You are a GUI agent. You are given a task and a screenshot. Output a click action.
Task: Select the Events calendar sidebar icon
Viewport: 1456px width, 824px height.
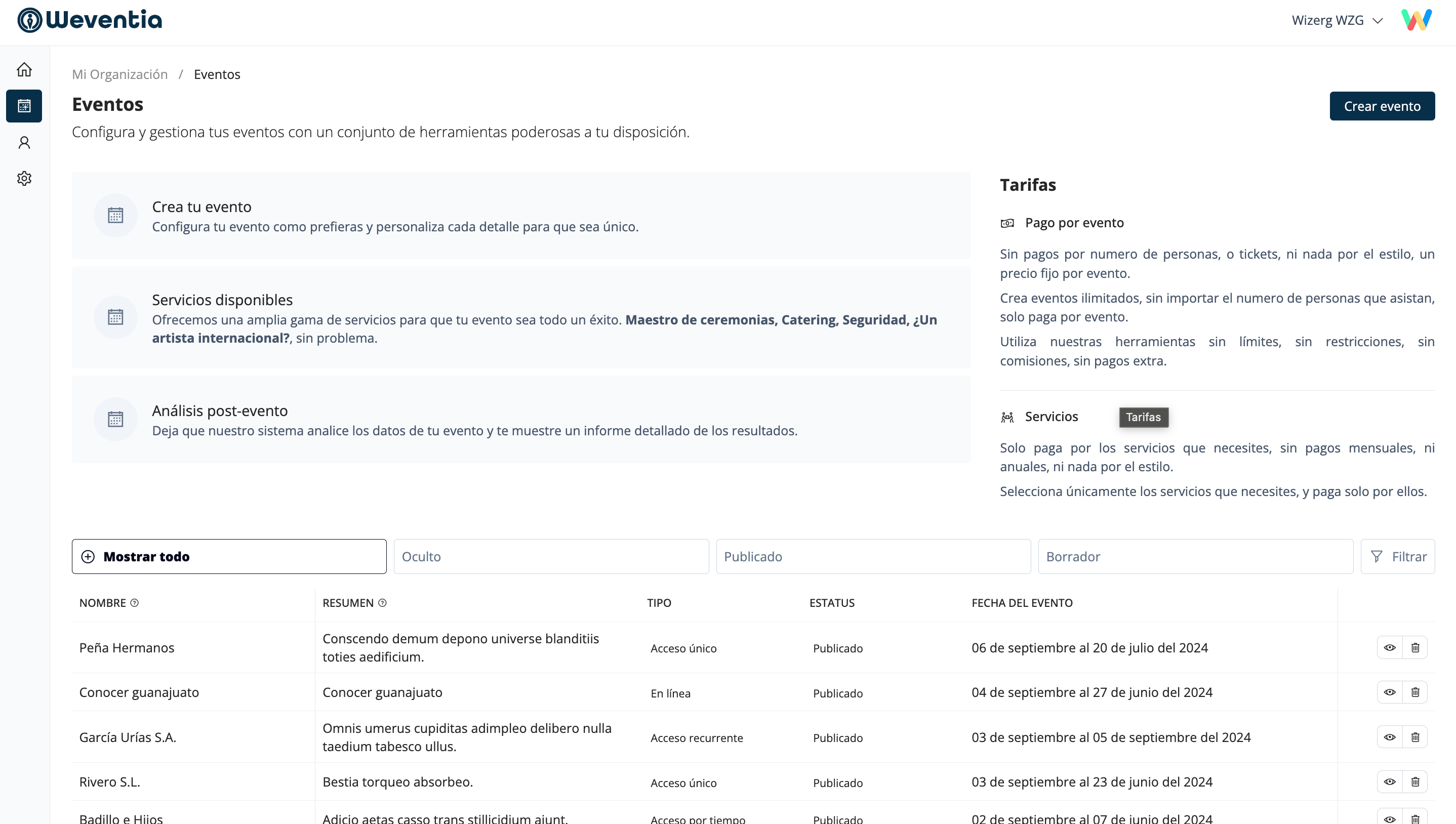click(24, 106)
